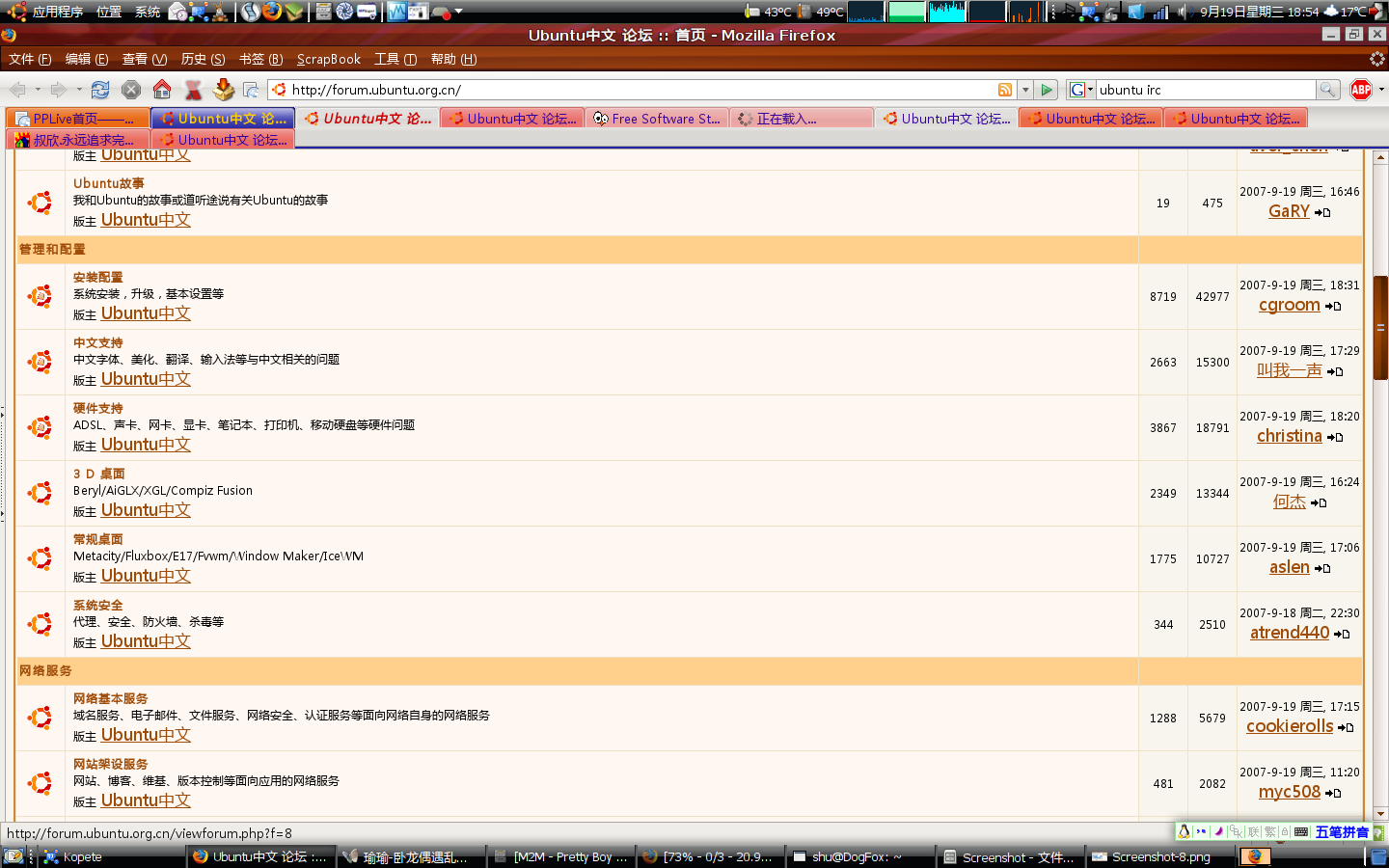Open the Google search engine selector
Viewport: 1389px width, 868px height.
coord(1081,90)
